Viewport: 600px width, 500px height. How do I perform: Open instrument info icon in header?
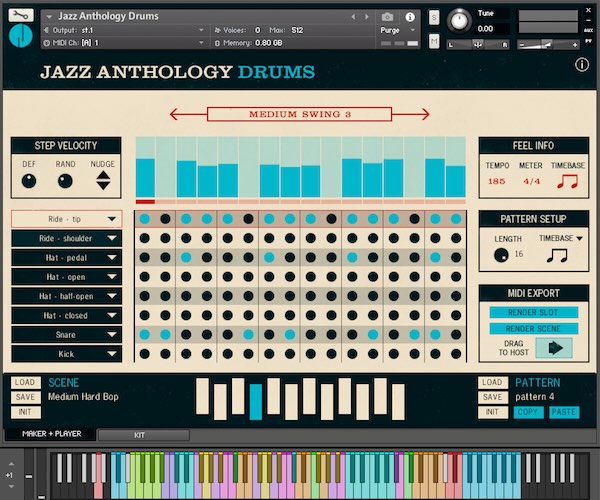[x=410, y=17]
